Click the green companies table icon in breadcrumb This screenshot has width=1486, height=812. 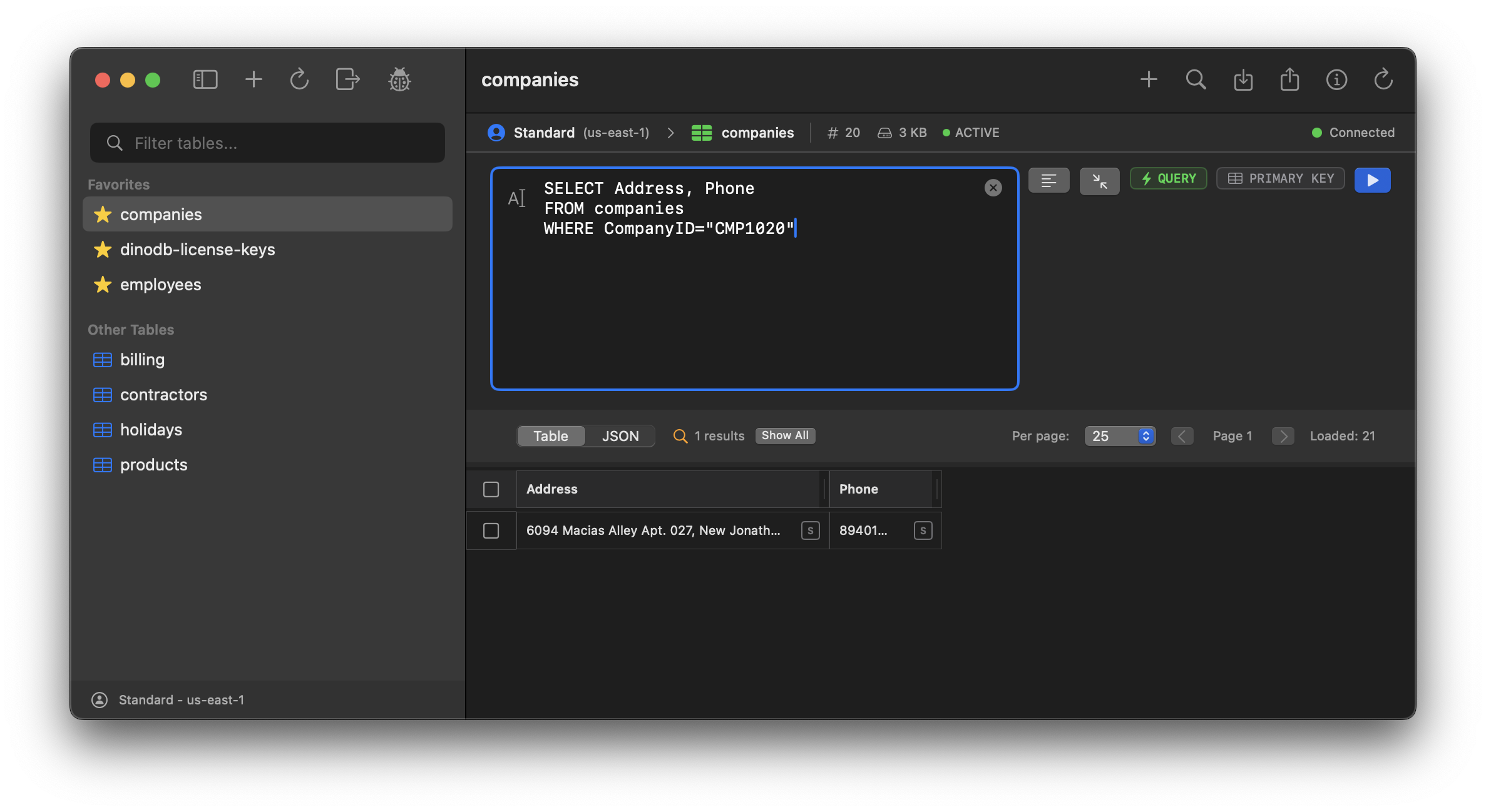click(702, 133)
